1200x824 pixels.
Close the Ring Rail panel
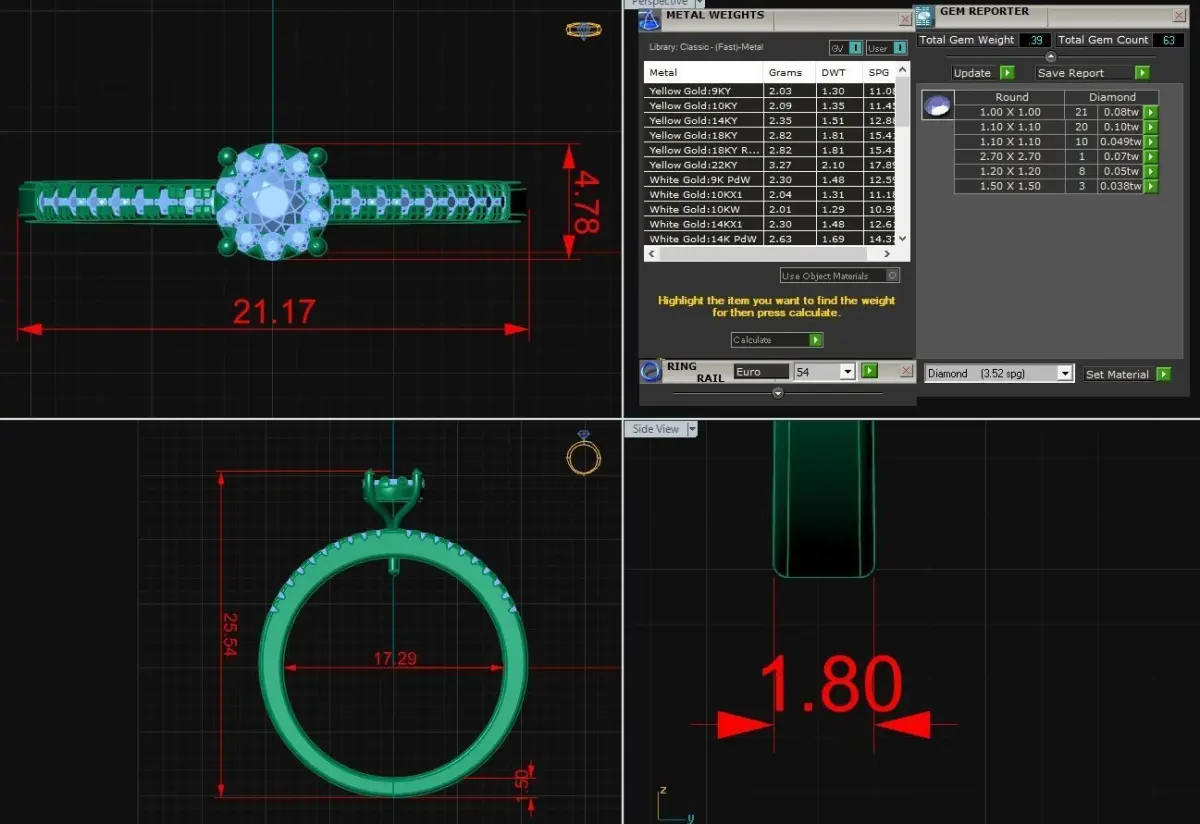[x=906, y=371]
